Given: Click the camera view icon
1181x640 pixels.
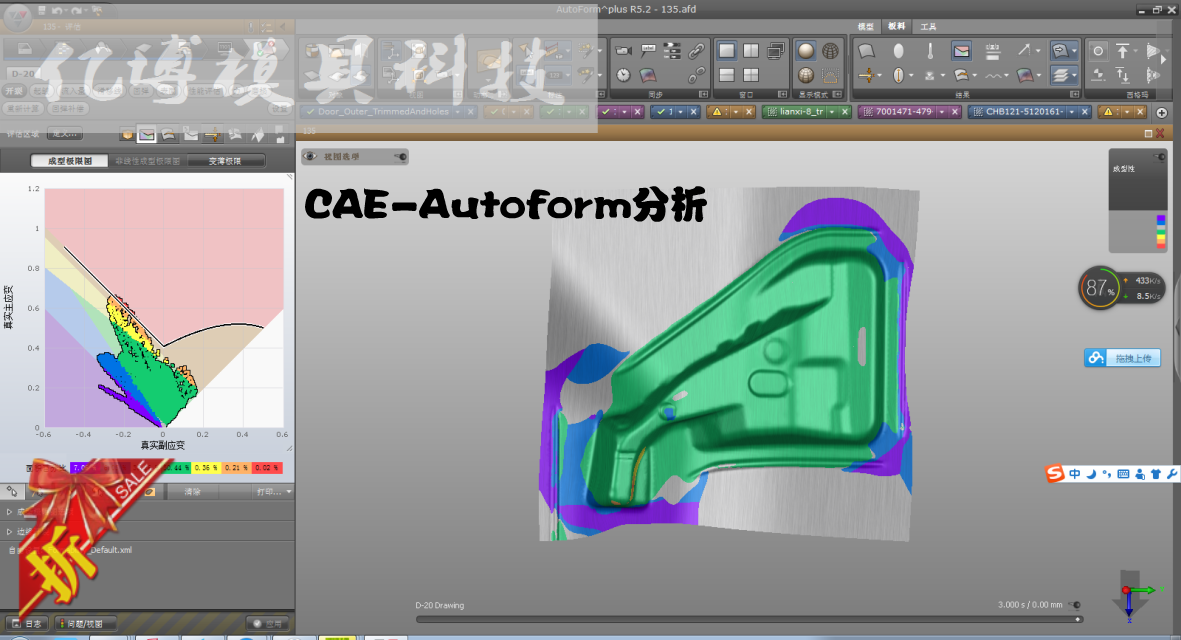Looking at the screenshot, I should (623, 50).
